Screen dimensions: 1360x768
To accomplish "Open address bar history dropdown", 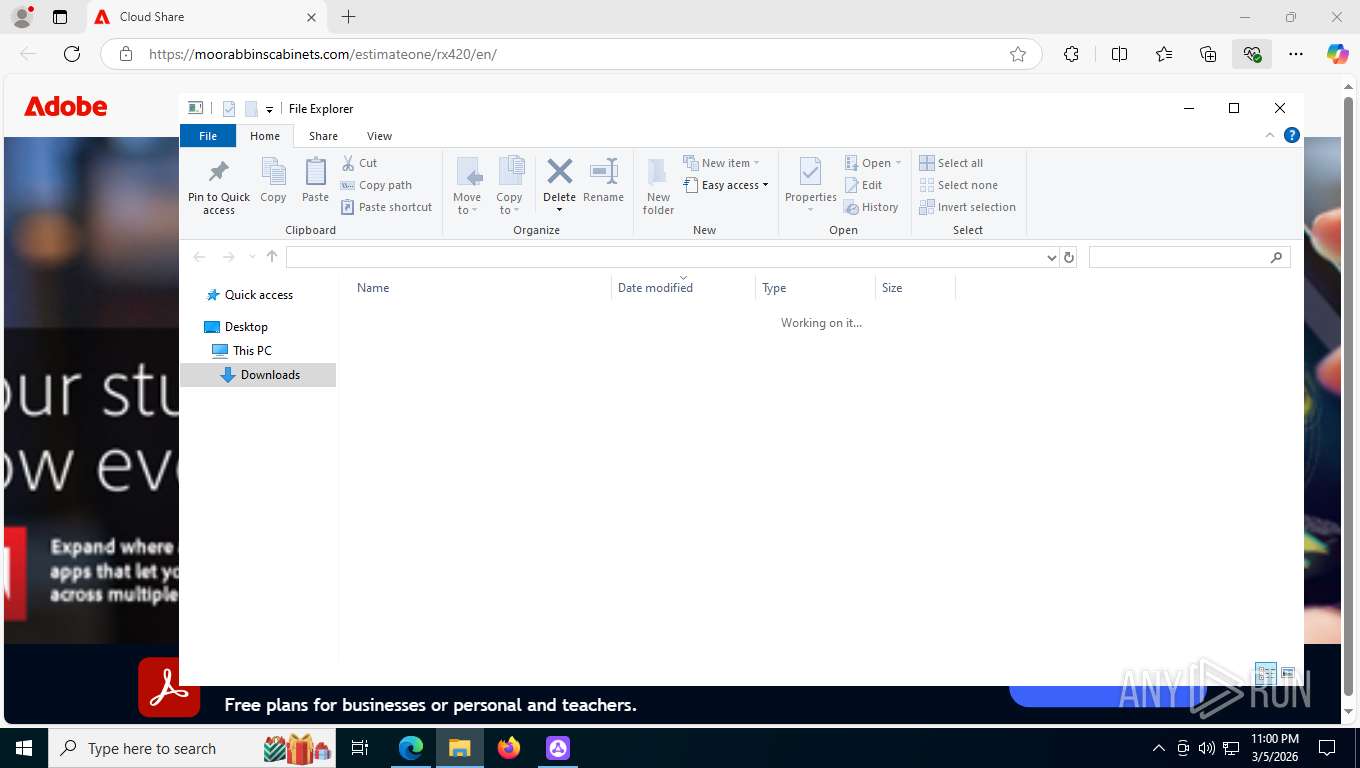I will point(1051,257).
